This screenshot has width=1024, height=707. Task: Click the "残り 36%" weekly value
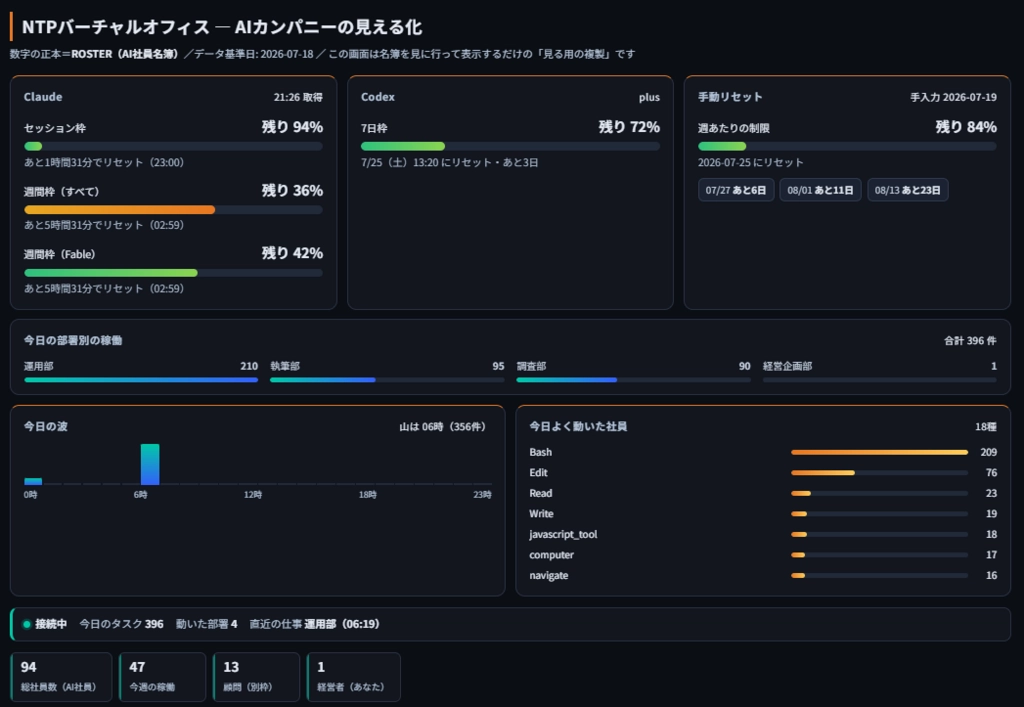click(292, 191)
